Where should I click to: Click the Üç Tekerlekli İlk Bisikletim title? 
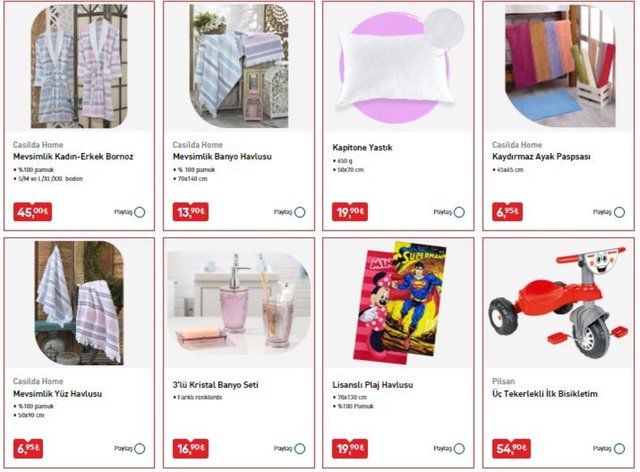coord(545,394)
